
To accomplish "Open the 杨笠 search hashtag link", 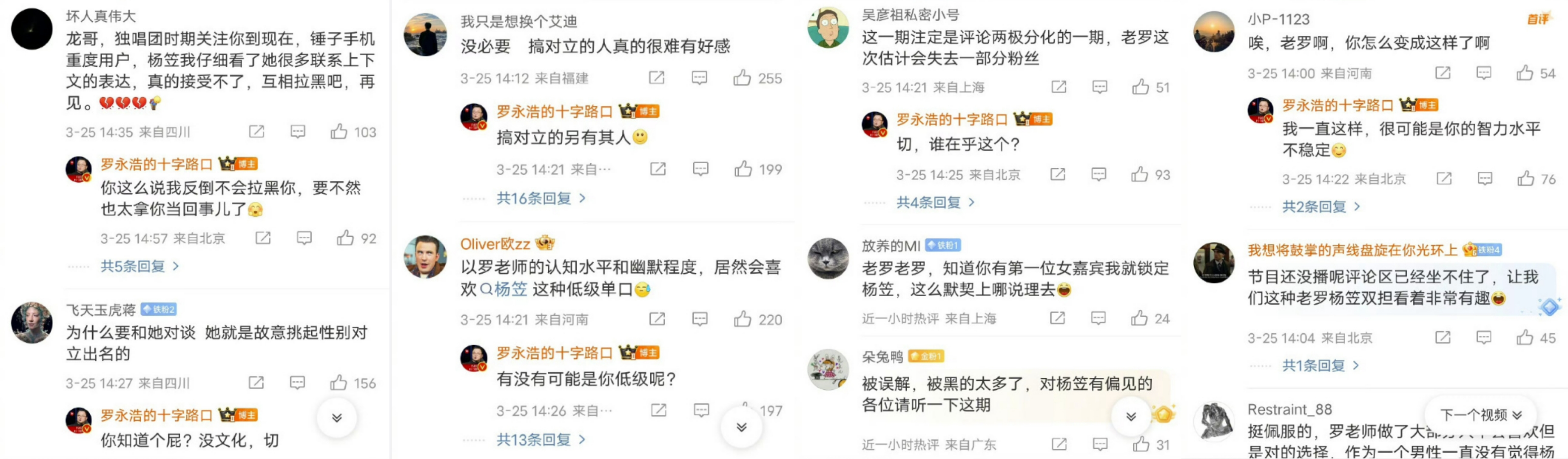I will [504, 289].
